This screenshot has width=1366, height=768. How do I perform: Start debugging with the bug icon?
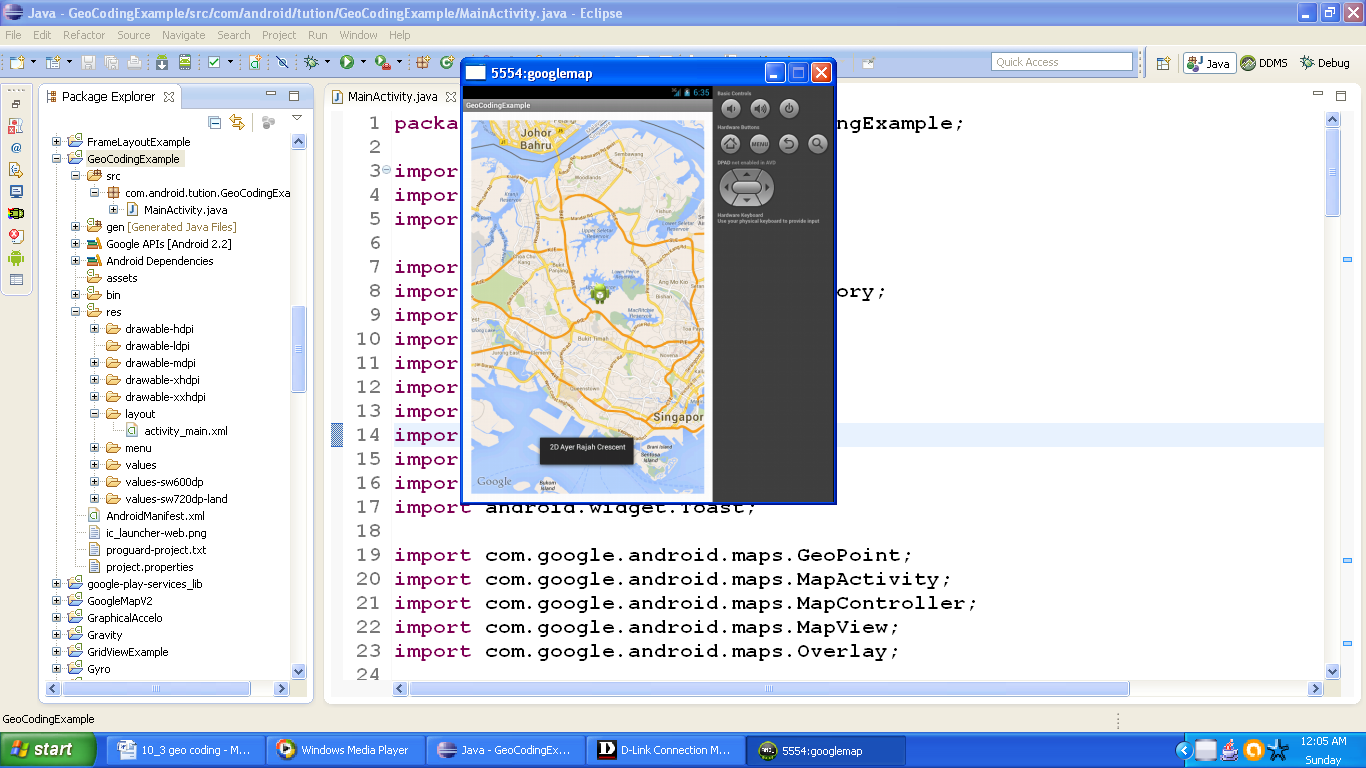pos(312,62)
